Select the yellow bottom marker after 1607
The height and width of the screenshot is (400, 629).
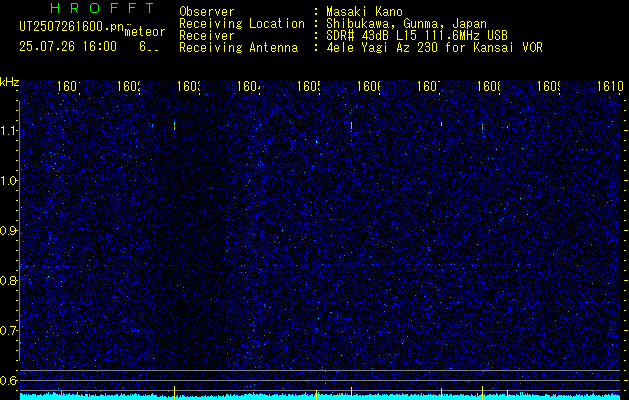click(x=441, y=394)
